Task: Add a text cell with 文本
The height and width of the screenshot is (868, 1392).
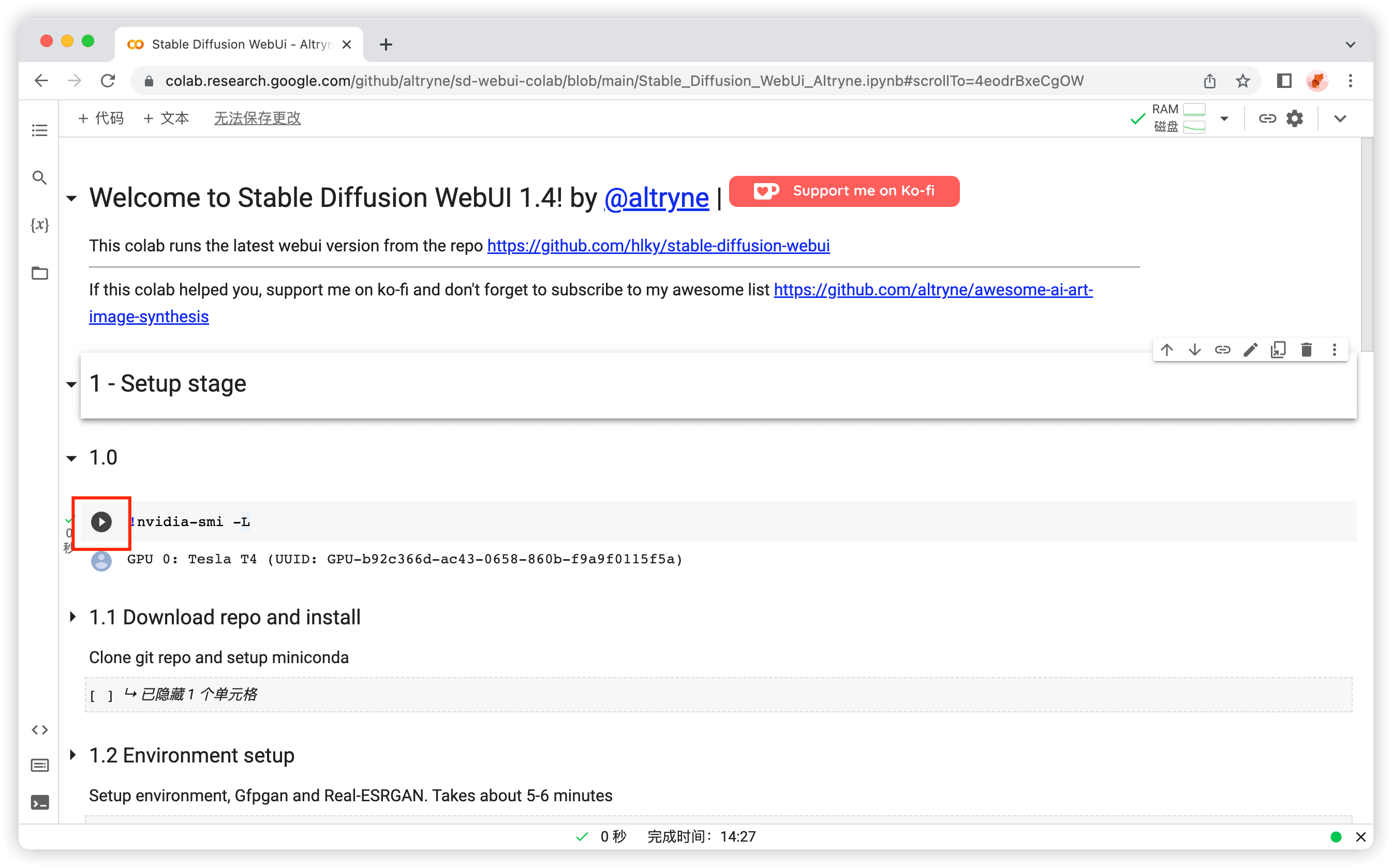Action: [166, 118]
